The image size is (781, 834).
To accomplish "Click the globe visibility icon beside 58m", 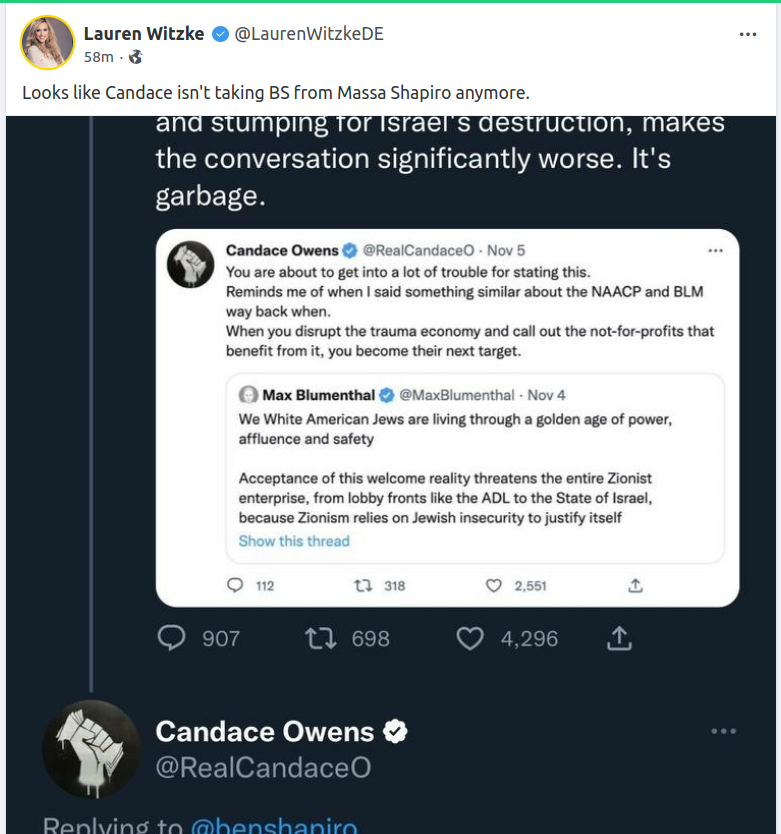I will click(x=136, y=57).
